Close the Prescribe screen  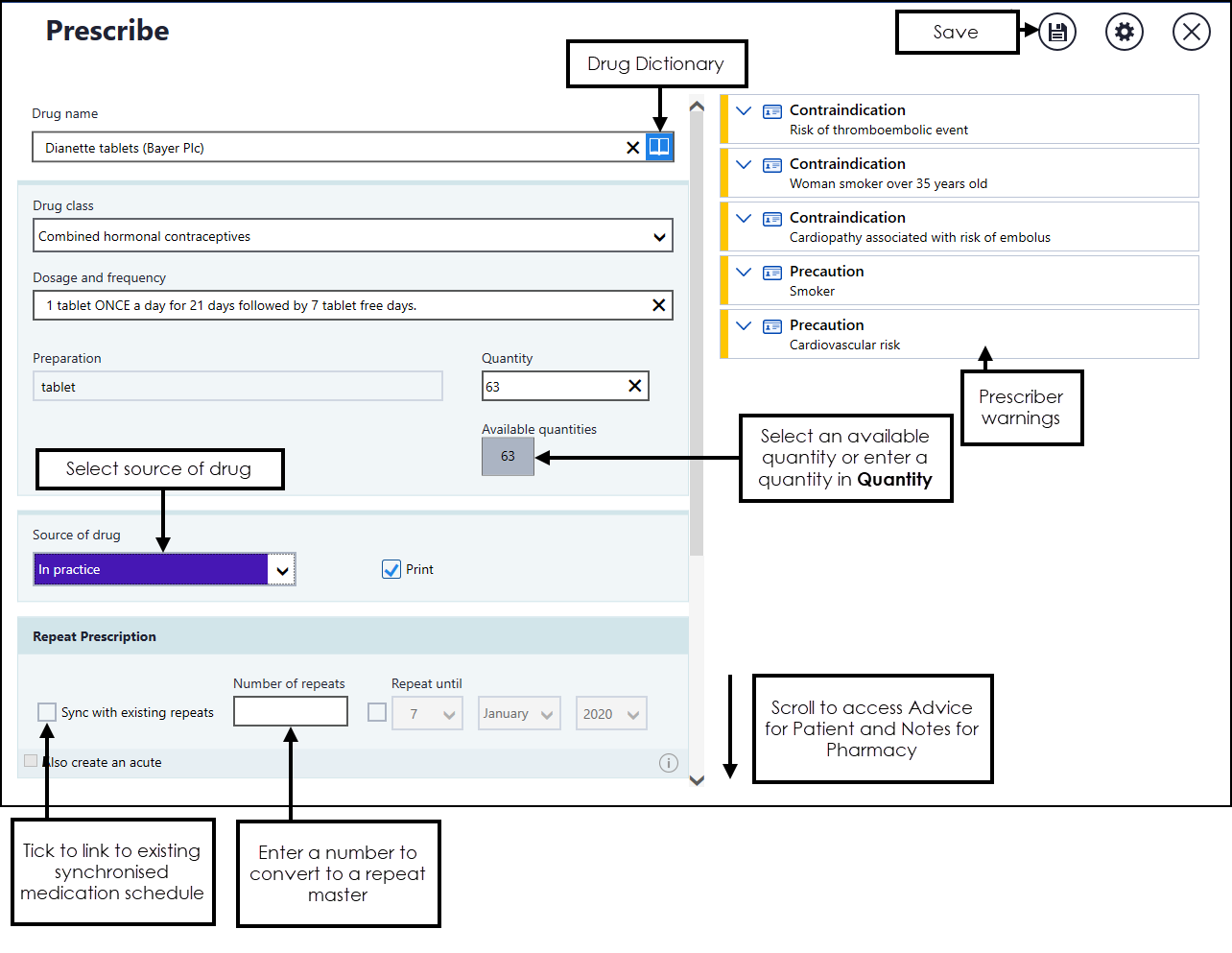coord(1191,33)
